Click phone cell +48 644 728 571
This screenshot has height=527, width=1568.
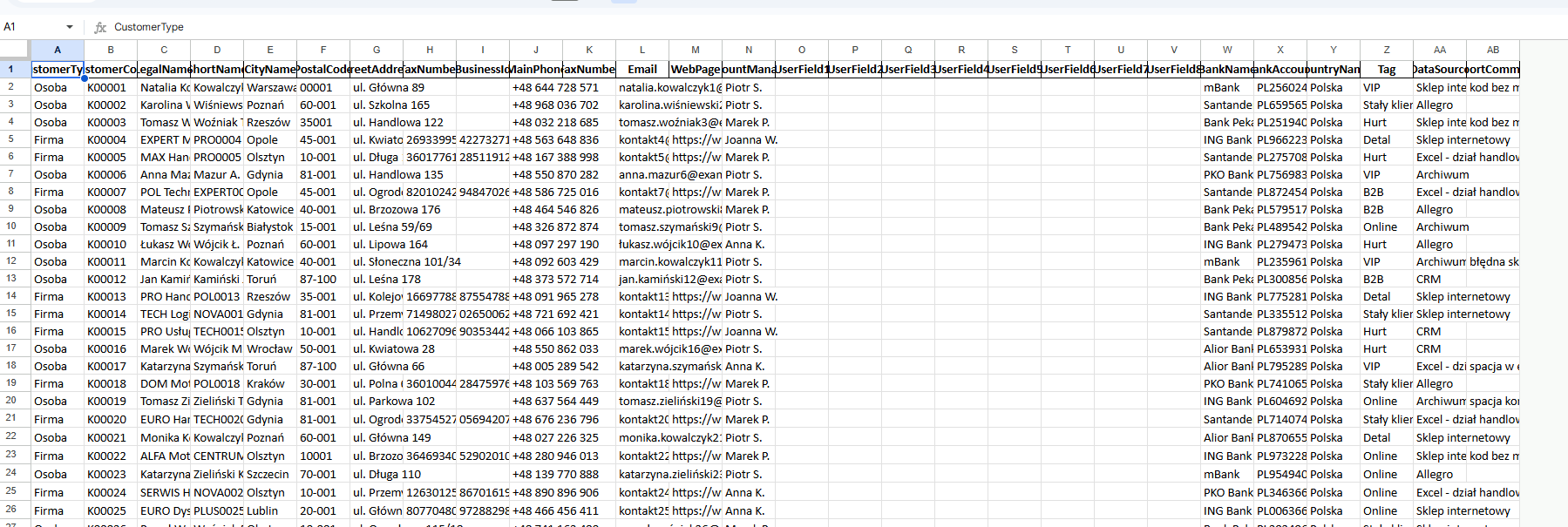(555, 87)
